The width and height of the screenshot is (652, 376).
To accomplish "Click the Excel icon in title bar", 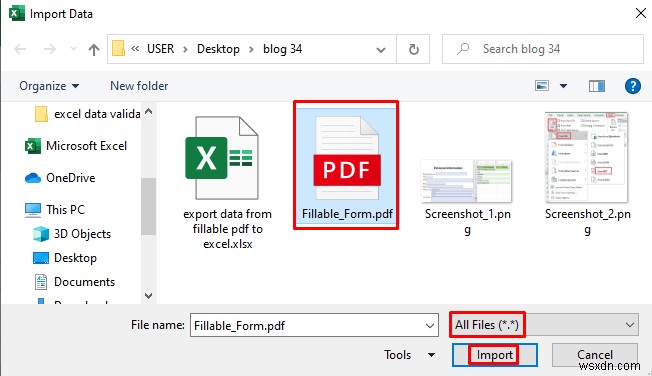I will [x=17, y=14].
